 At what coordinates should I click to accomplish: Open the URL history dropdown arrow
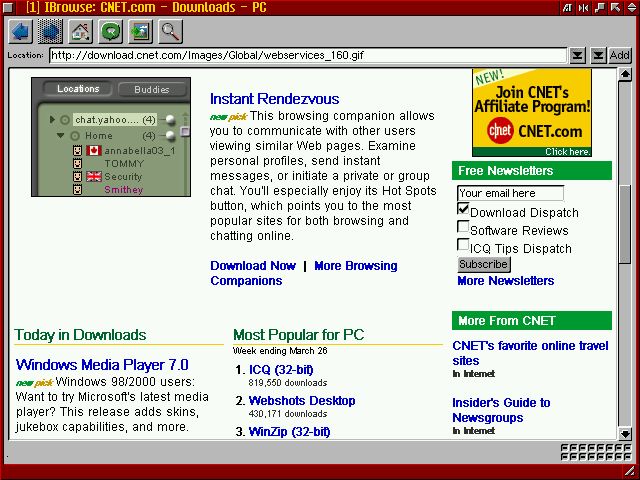coord(578,55)
